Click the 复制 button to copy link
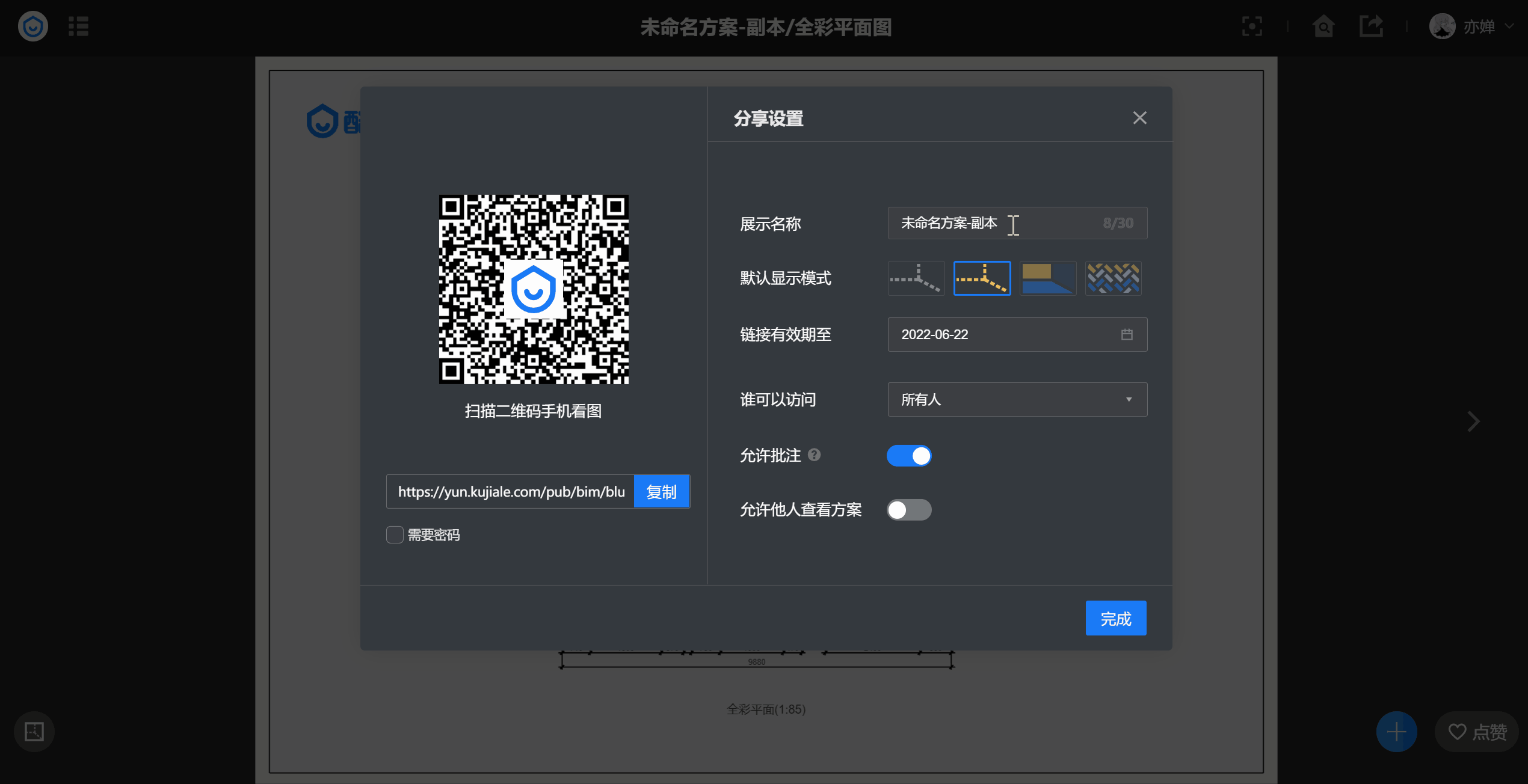The height and width of the screenshot is (784, 1528). click(x=661, y=492)
